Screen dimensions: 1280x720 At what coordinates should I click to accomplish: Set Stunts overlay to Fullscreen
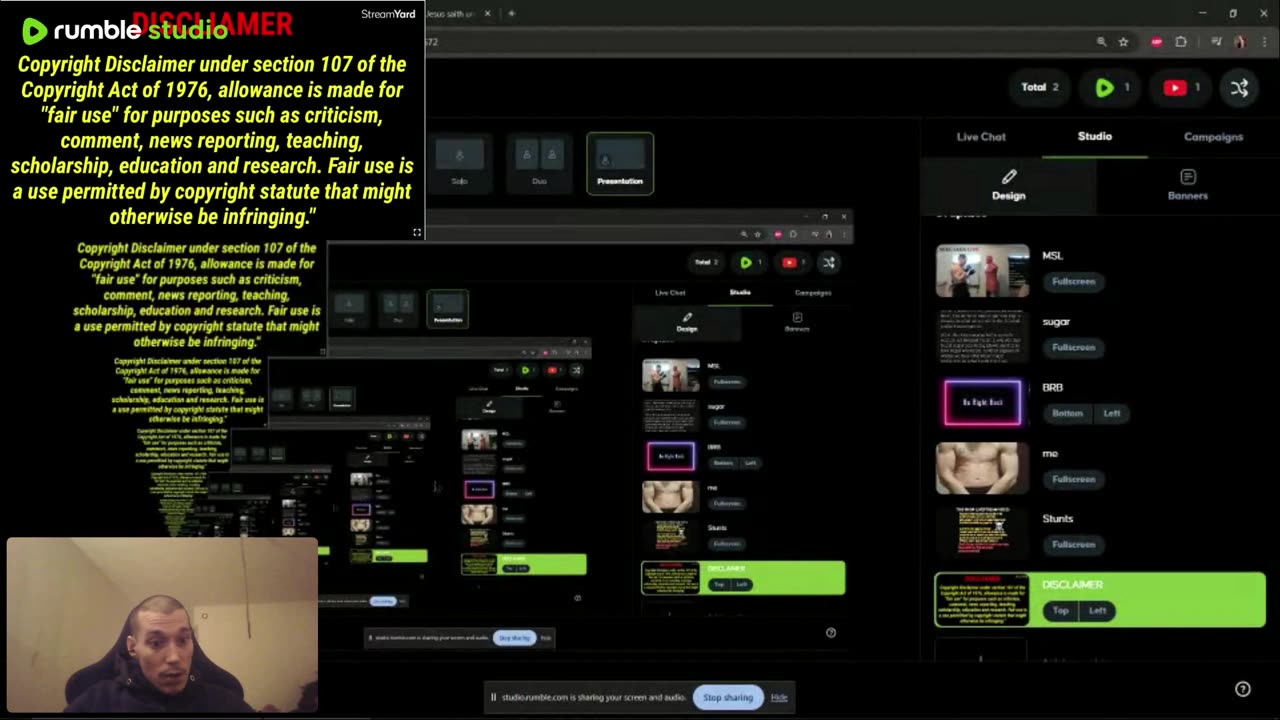pyautogui.click(x=1073, y=544)
